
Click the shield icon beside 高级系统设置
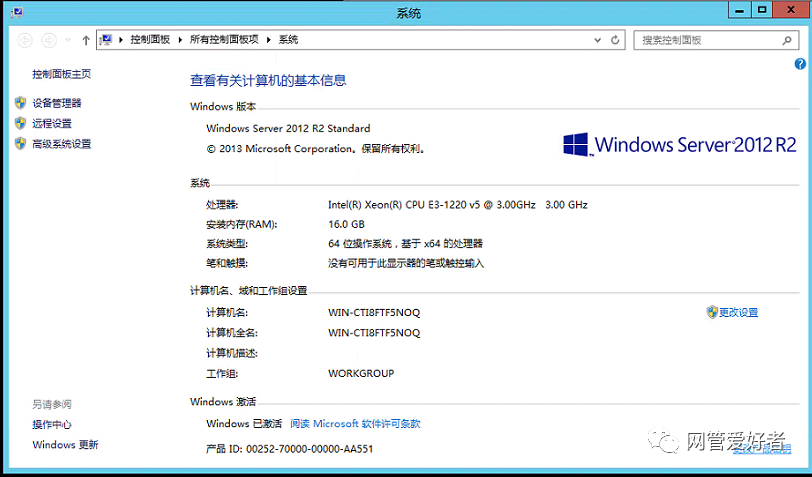pyautogui.click(x=20, y=143)
